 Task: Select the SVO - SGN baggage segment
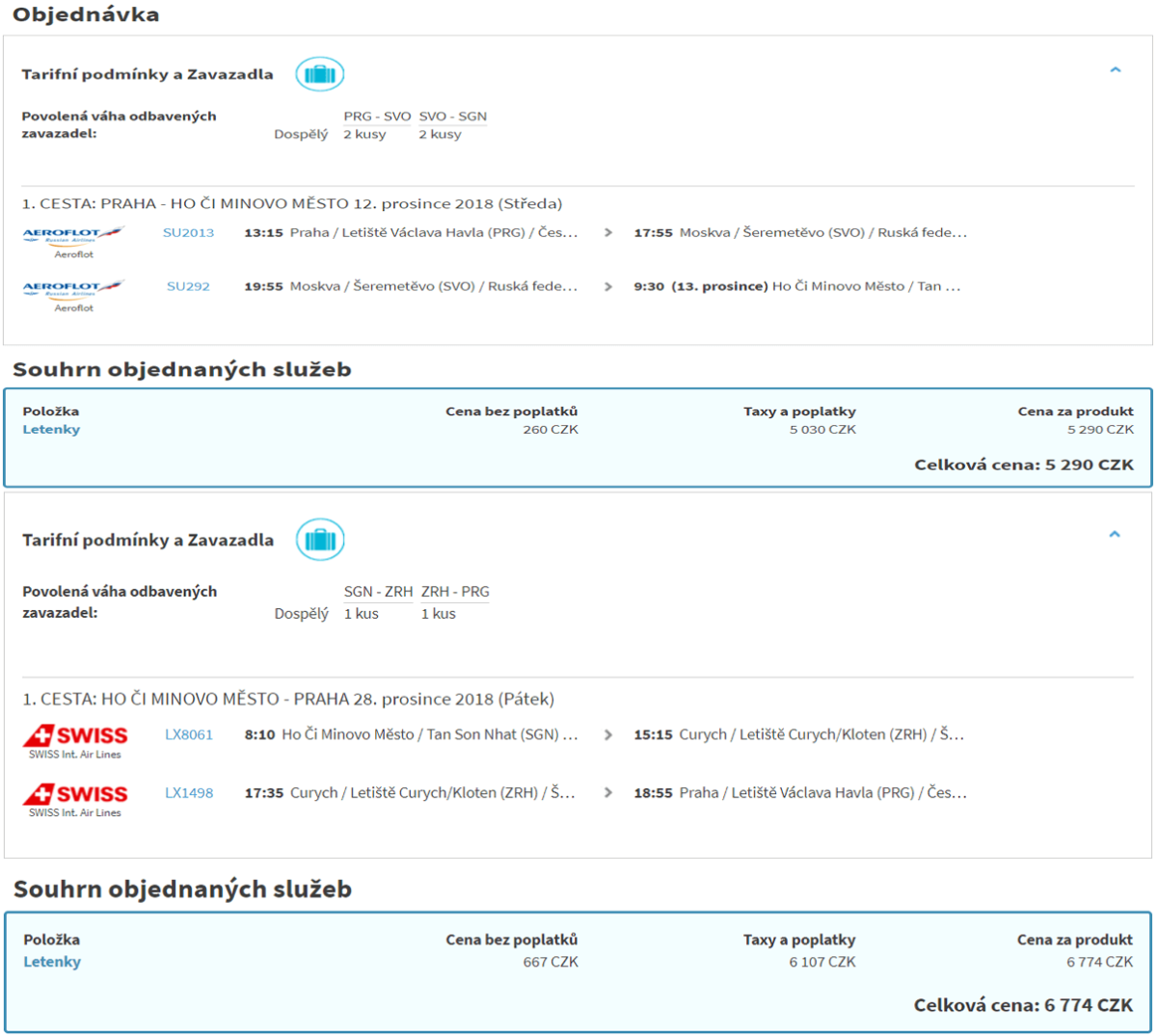click(452, 117)
